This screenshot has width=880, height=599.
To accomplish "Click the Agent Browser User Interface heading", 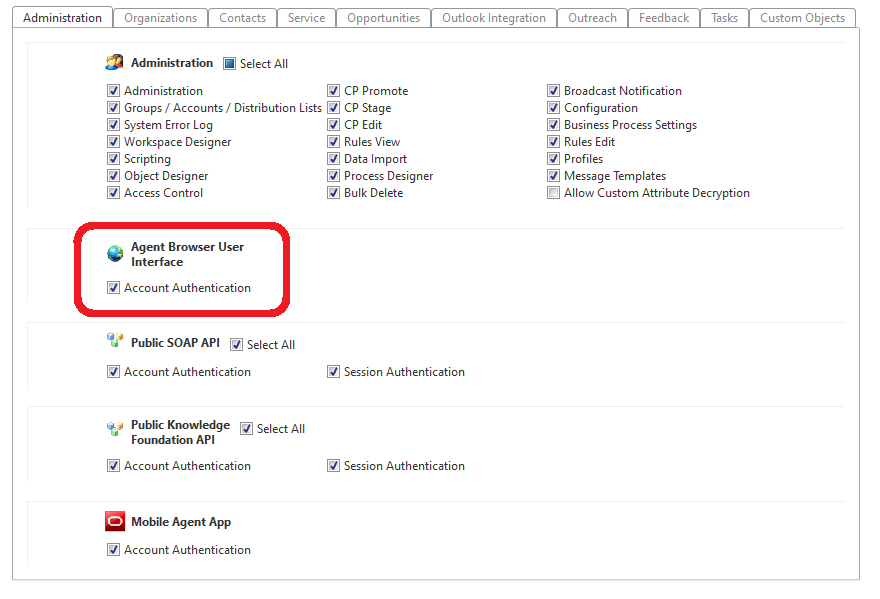I will 187,254.
